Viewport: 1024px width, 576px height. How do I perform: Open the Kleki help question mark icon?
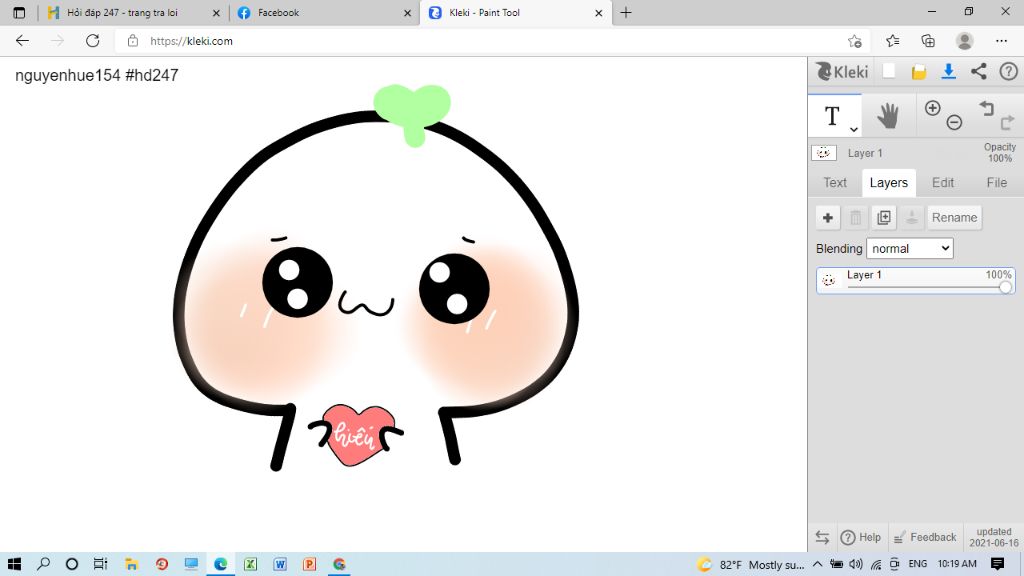[x=1008, y=72]
